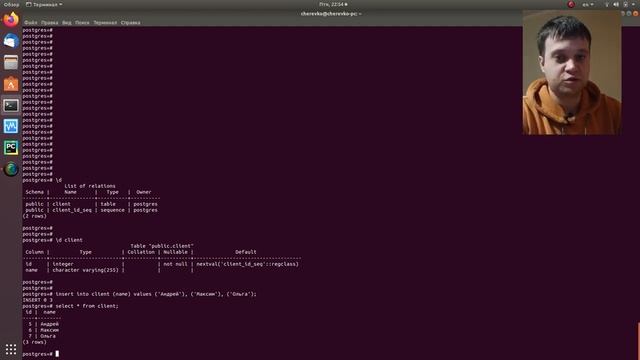Viewport: 640px width, 360px height.
Task: Show the applications grid
Action: (x=11, y=349)
